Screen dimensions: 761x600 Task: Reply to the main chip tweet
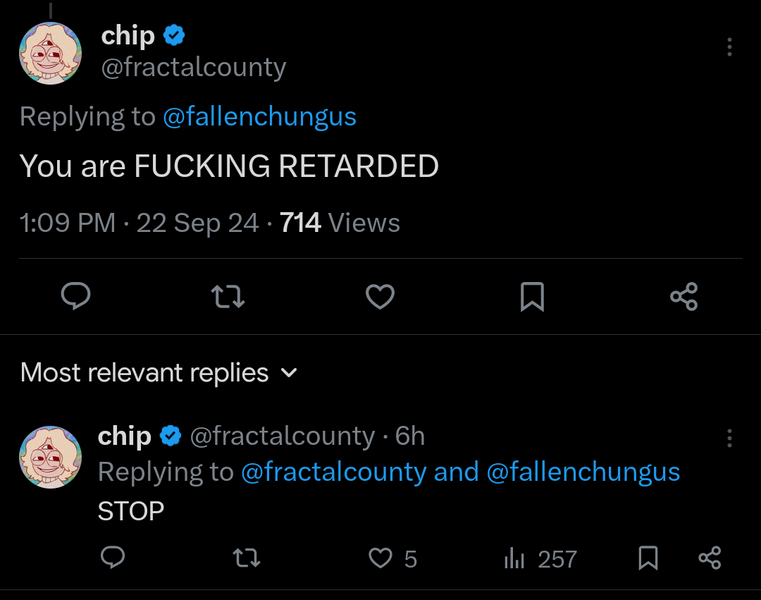point(76,296)
